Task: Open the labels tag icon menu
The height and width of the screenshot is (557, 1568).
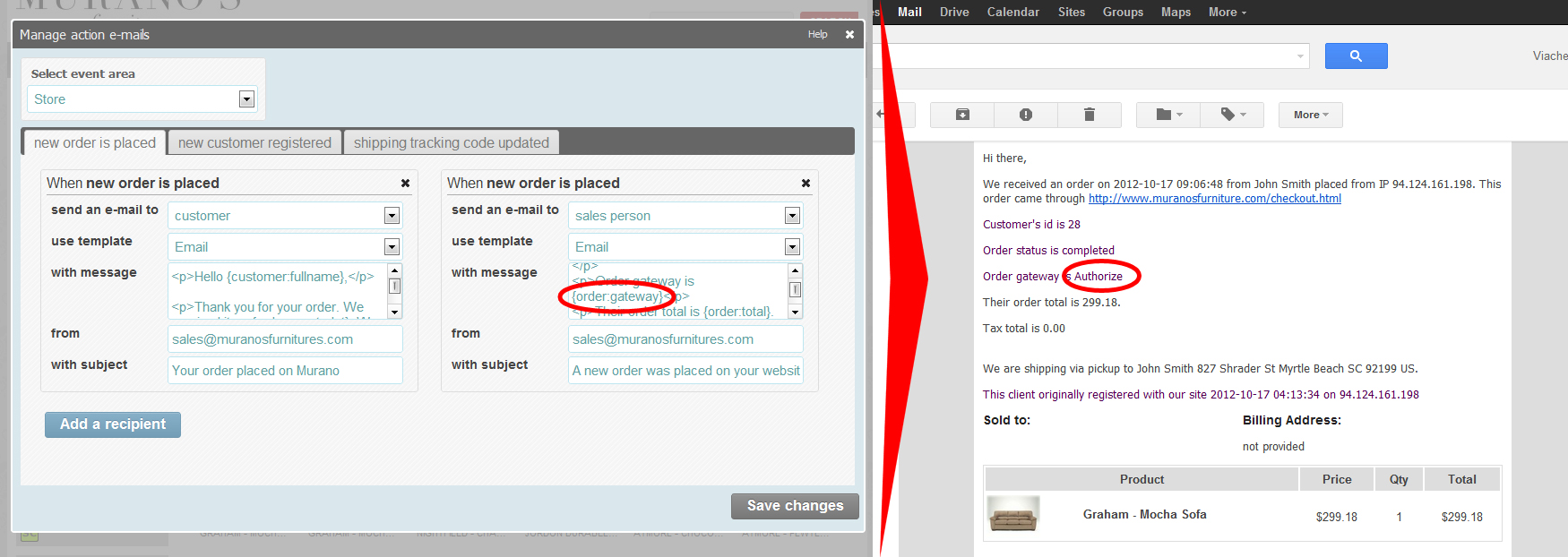Action: tap(1233, 115)
